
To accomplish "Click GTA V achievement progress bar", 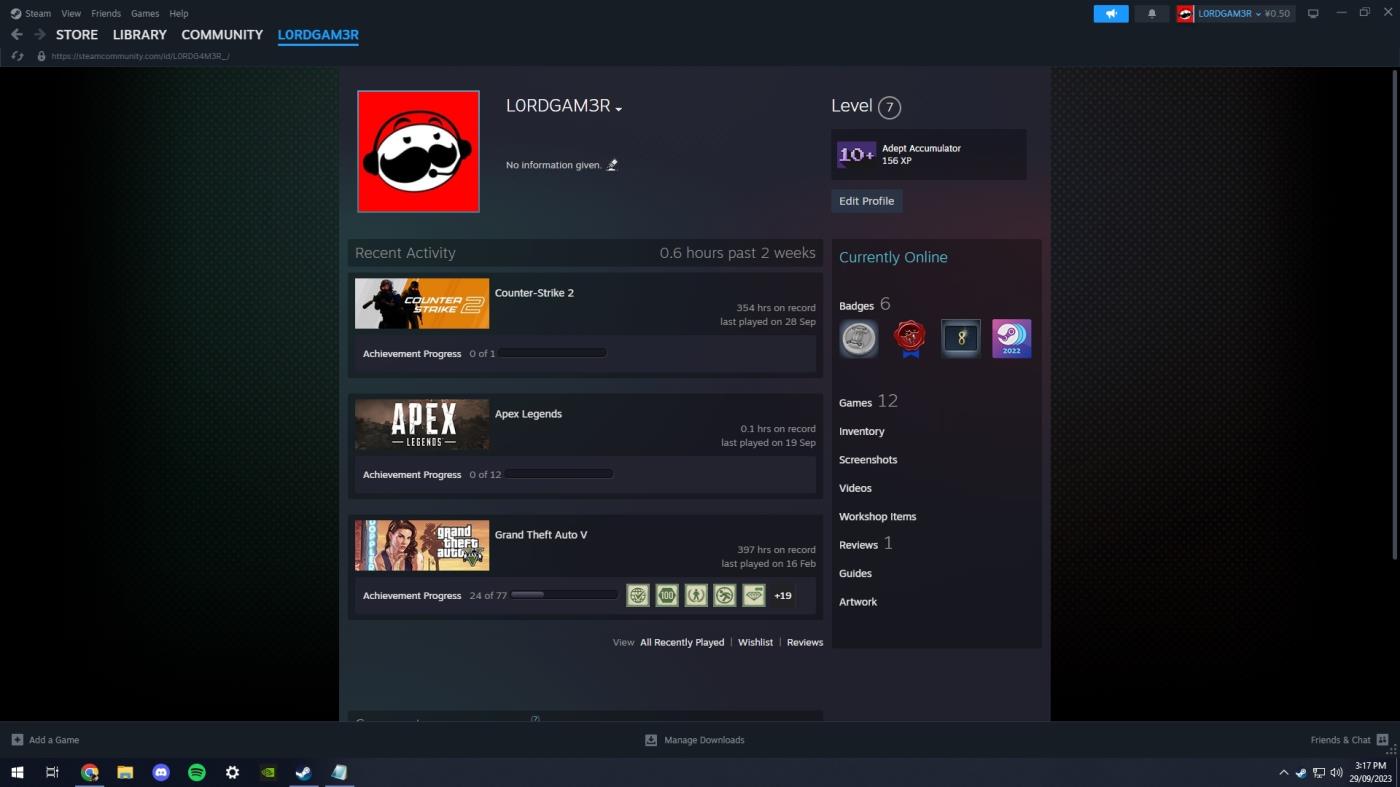I will (565, 595).
